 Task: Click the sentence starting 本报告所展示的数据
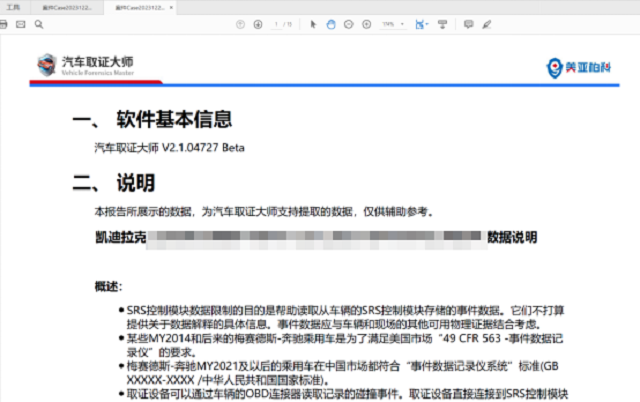(264, 211)
